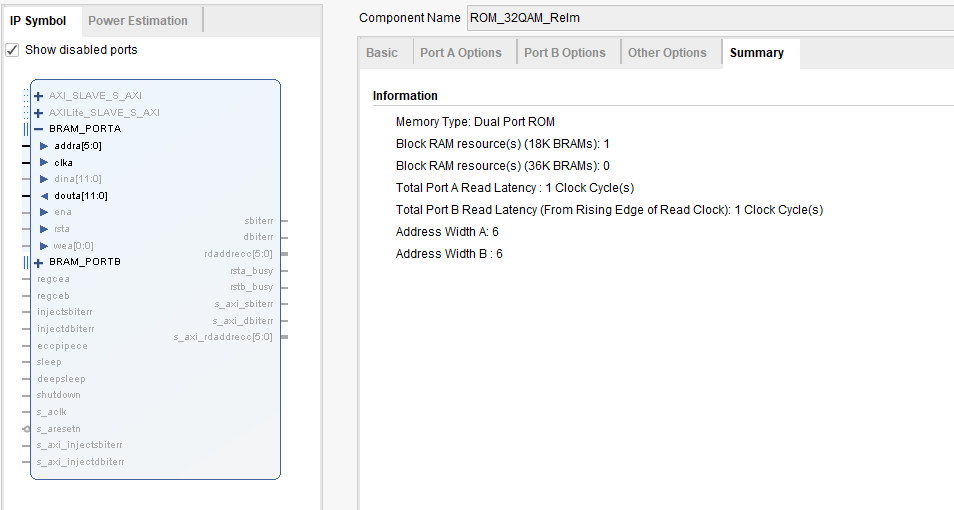Click the sbiterr output port

(x=259, y=221)
